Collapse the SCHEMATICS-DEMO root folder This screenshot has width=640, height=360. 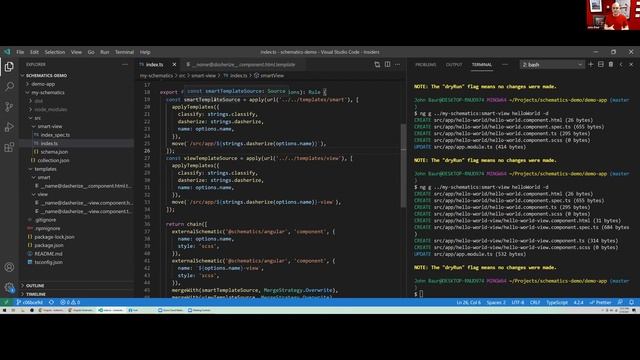(x=46, y=76)
